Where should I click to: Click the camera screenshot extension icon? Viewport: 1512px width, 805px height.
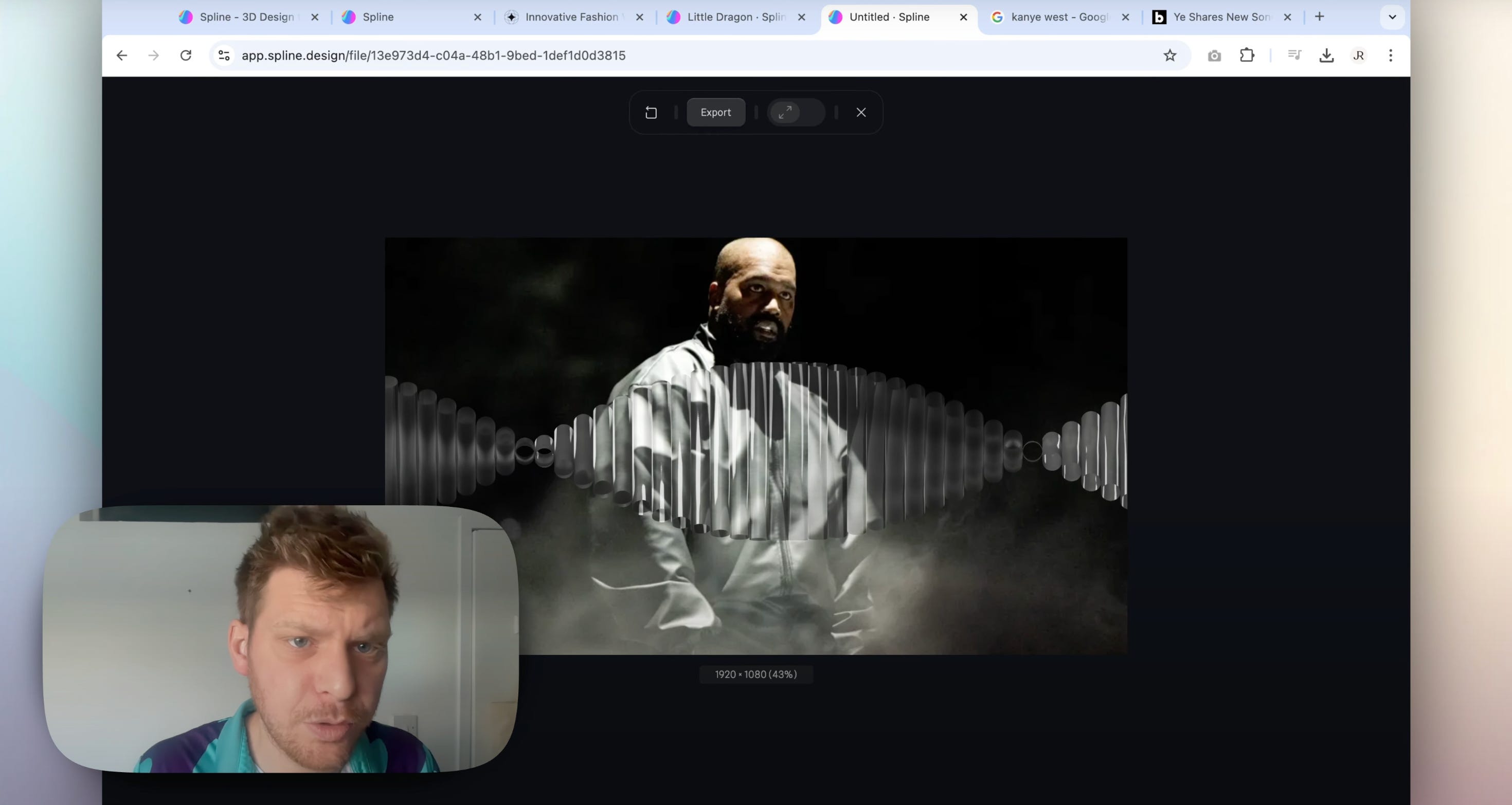1214,56
